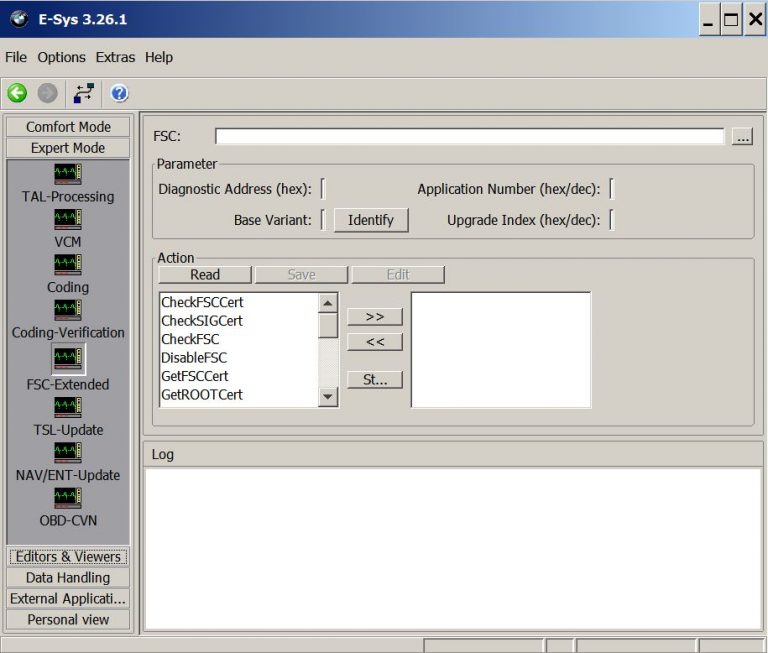
Task: Open the OBD-CVN module icon
Action: click(68, 497)
